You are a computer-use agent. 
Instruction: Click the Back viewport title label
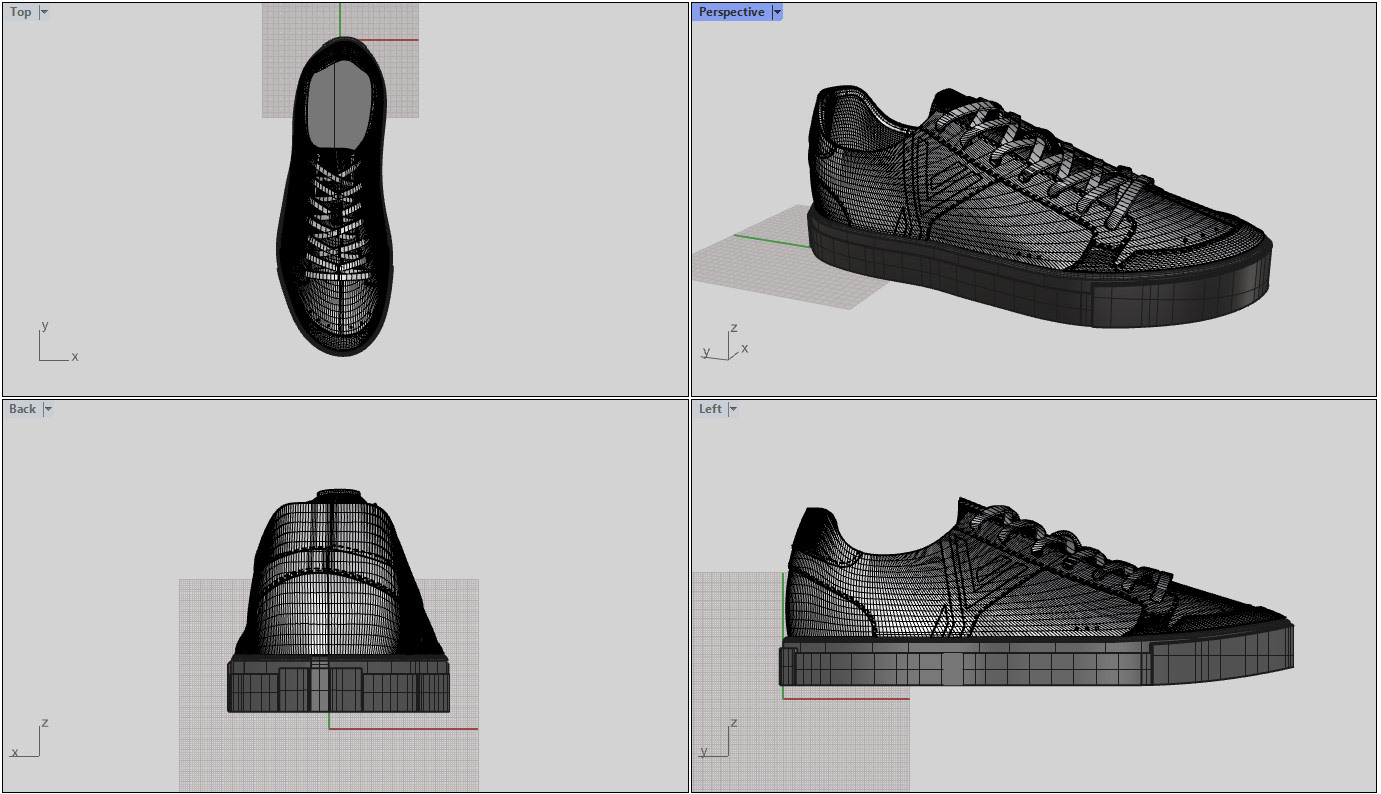tap(22, 409)
